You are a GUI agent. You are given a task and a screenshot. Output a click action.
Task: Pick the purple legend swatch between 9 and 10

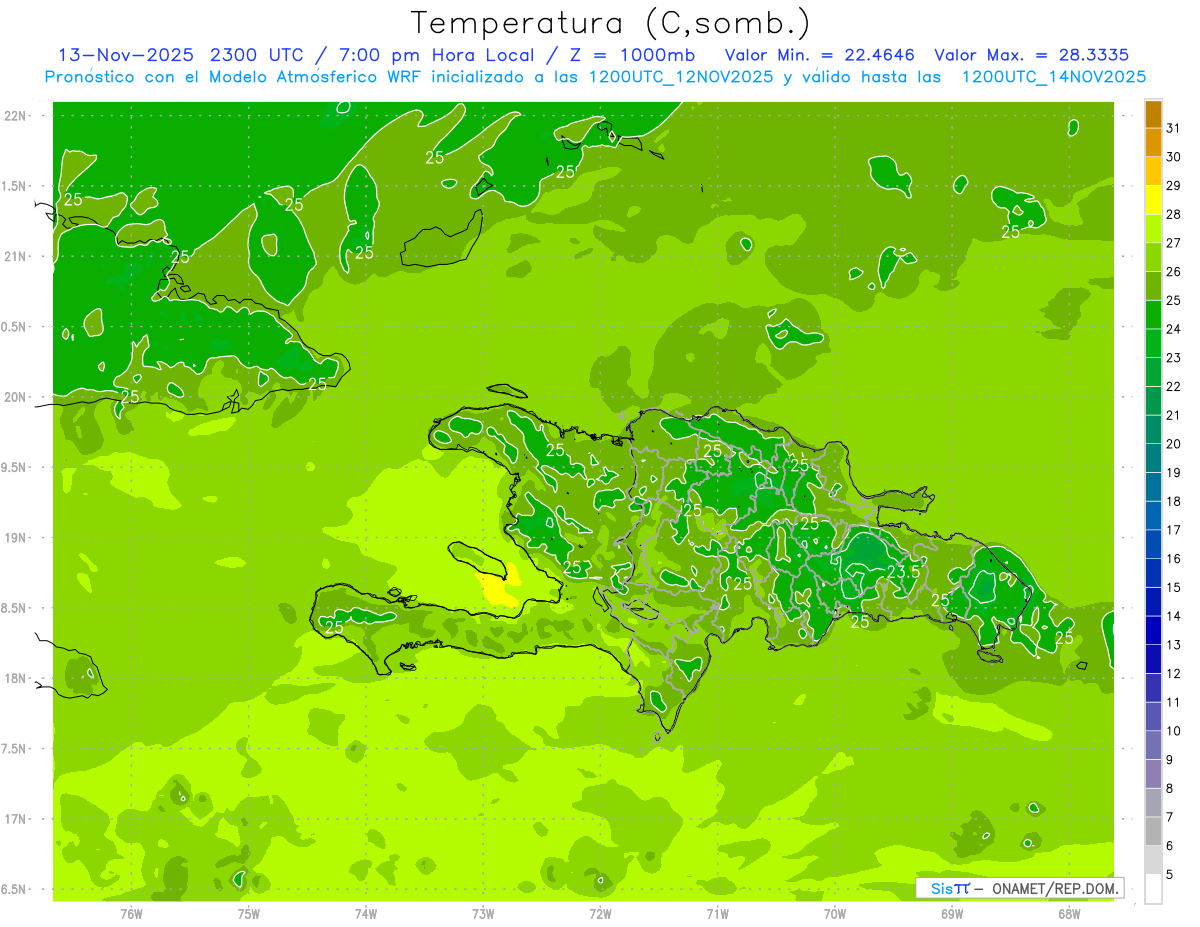[1153, 745]
